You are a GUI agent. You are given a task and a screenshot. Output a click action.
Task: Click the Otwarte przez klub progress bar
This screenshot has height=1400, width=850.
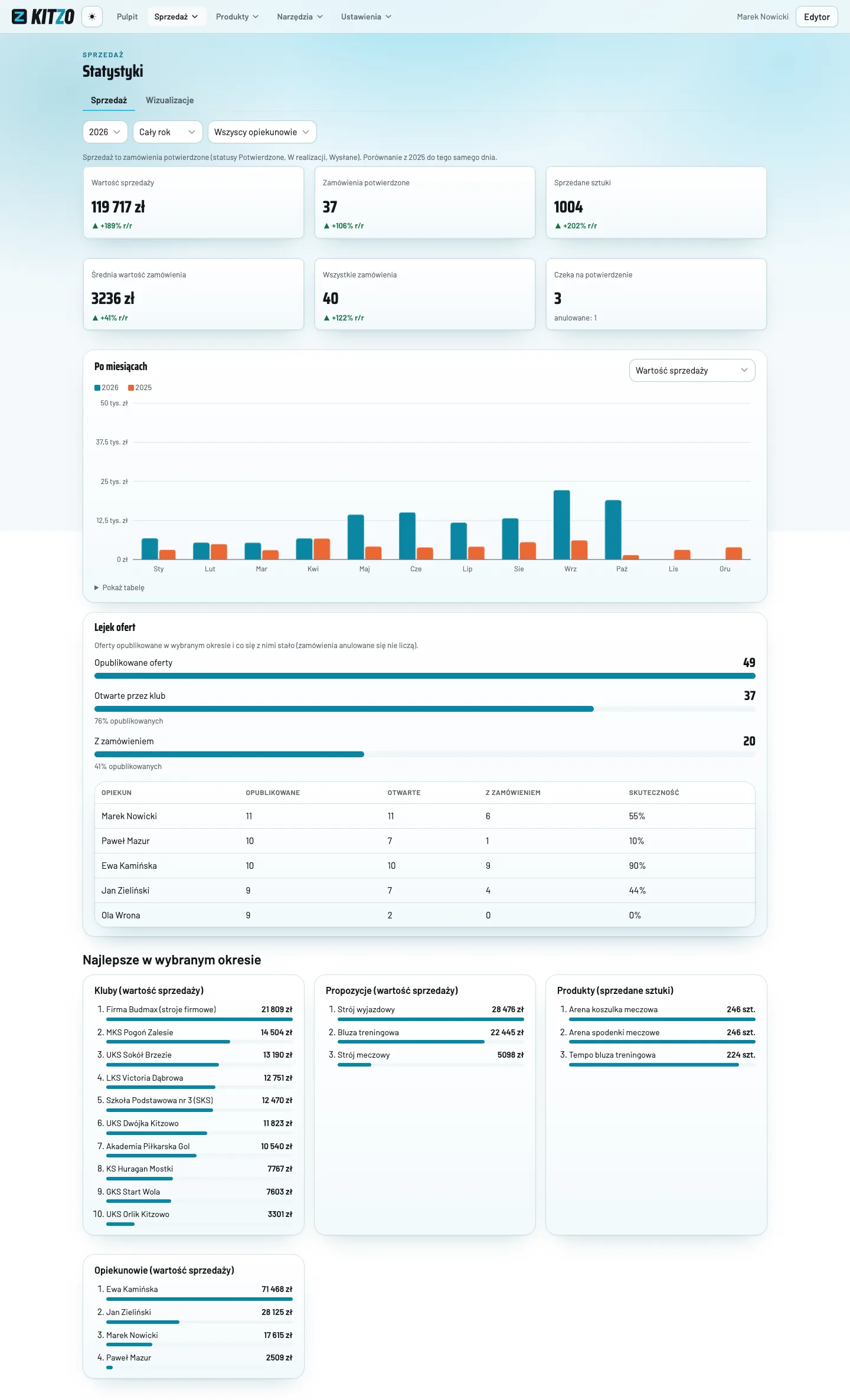tap(425, 709)
